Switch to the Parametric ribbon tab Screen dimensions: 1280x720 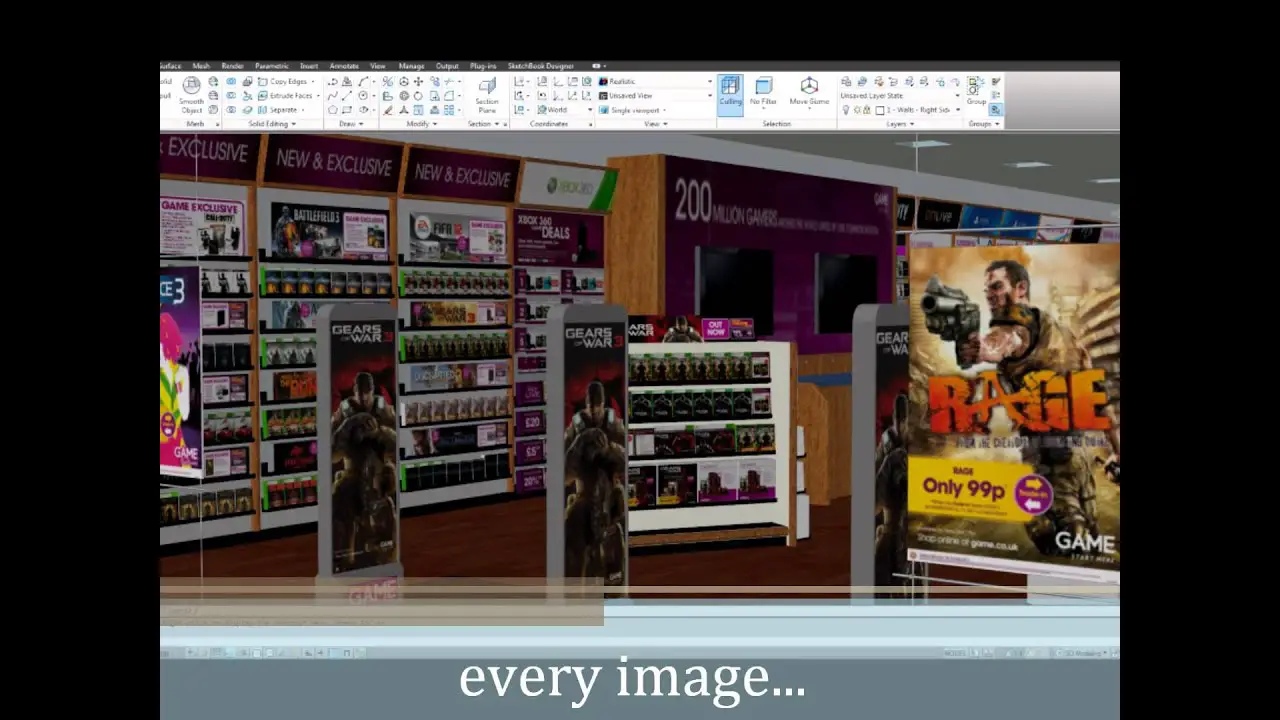point(272,66)
